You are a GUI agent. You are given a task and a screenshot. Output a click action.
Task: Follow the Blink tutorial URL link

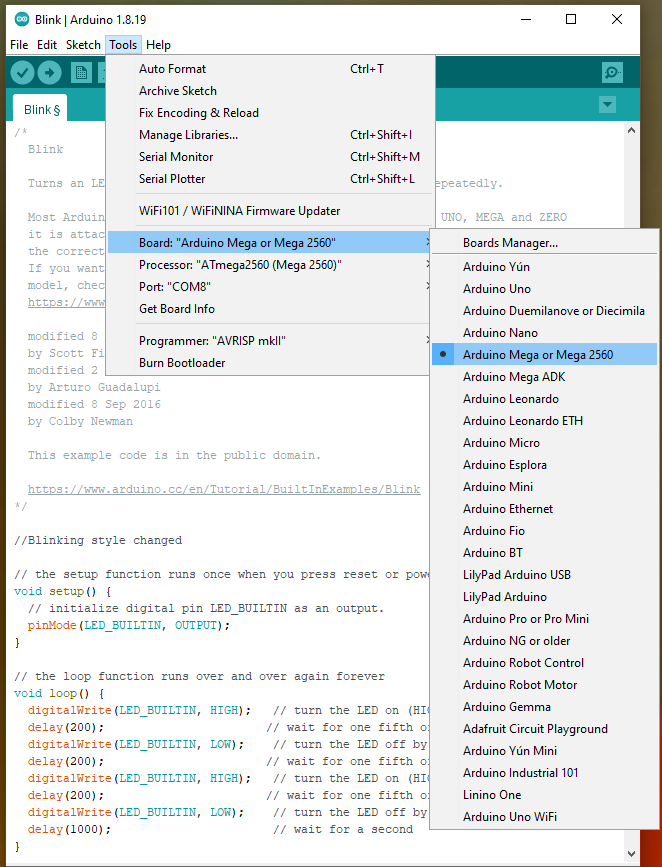(x=224, y=489)
